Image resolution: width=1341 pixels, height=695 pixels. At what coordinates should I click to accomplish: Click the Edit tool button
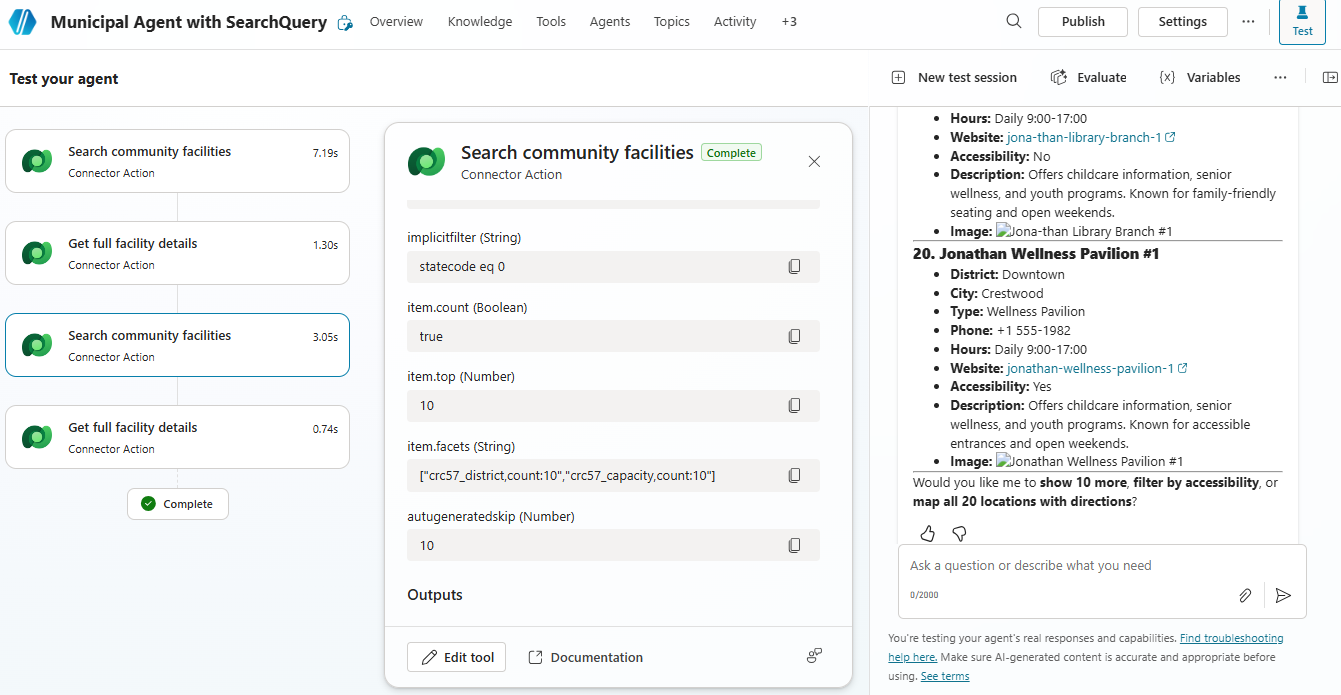point(457,657)
